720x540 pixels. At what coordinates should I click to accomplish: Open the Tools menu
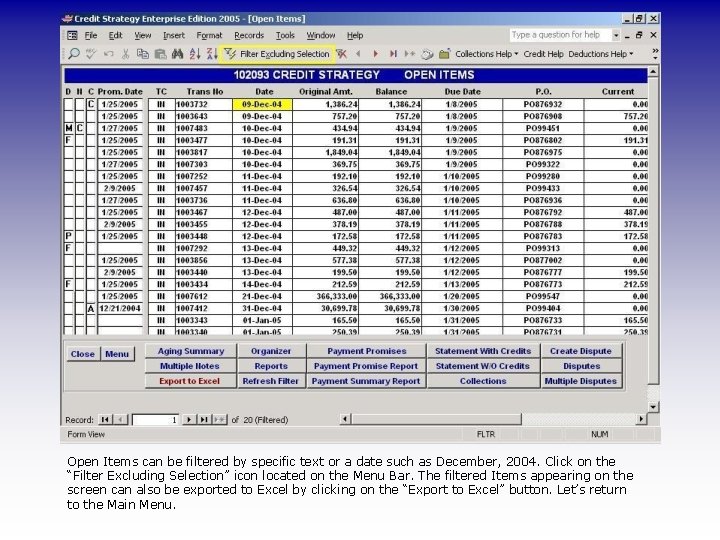pyautogui.click(x=285, y=35)
